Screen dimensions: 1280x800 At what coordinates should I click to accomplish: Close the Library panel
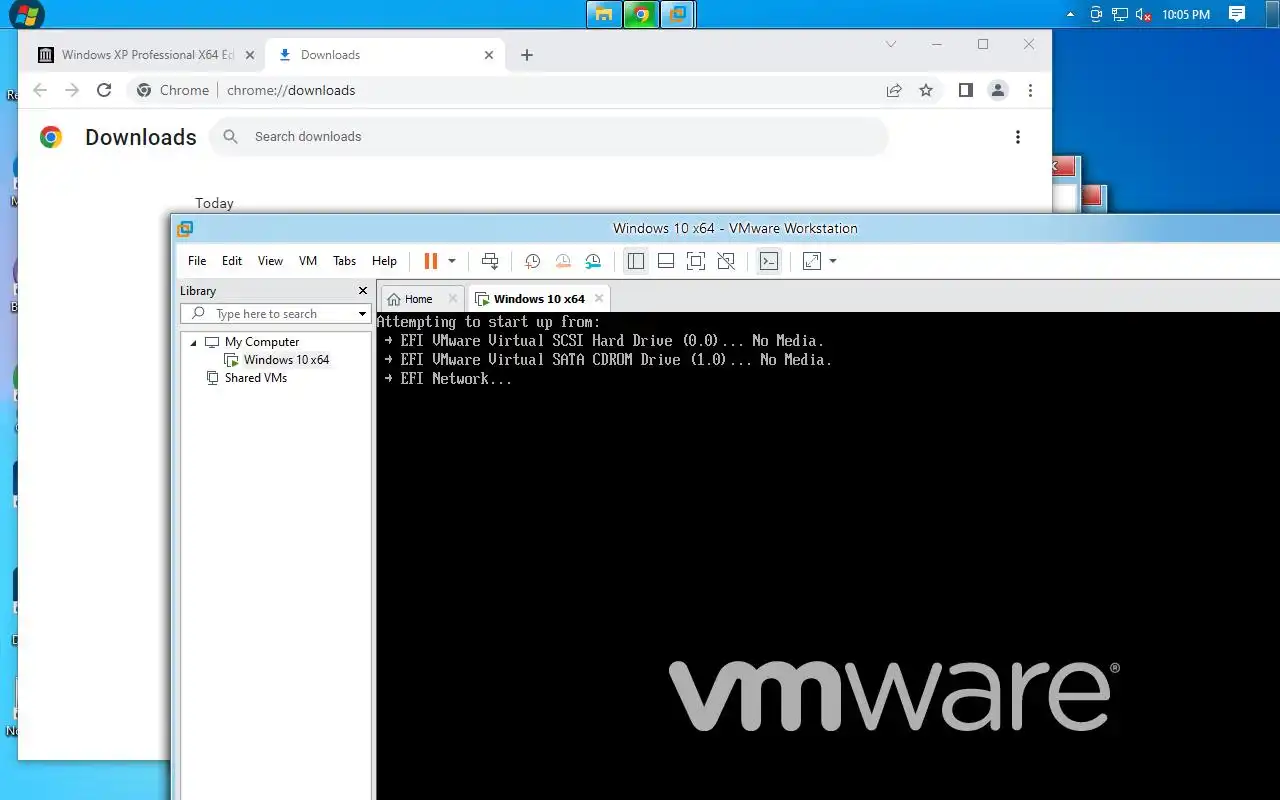(363, 291)
